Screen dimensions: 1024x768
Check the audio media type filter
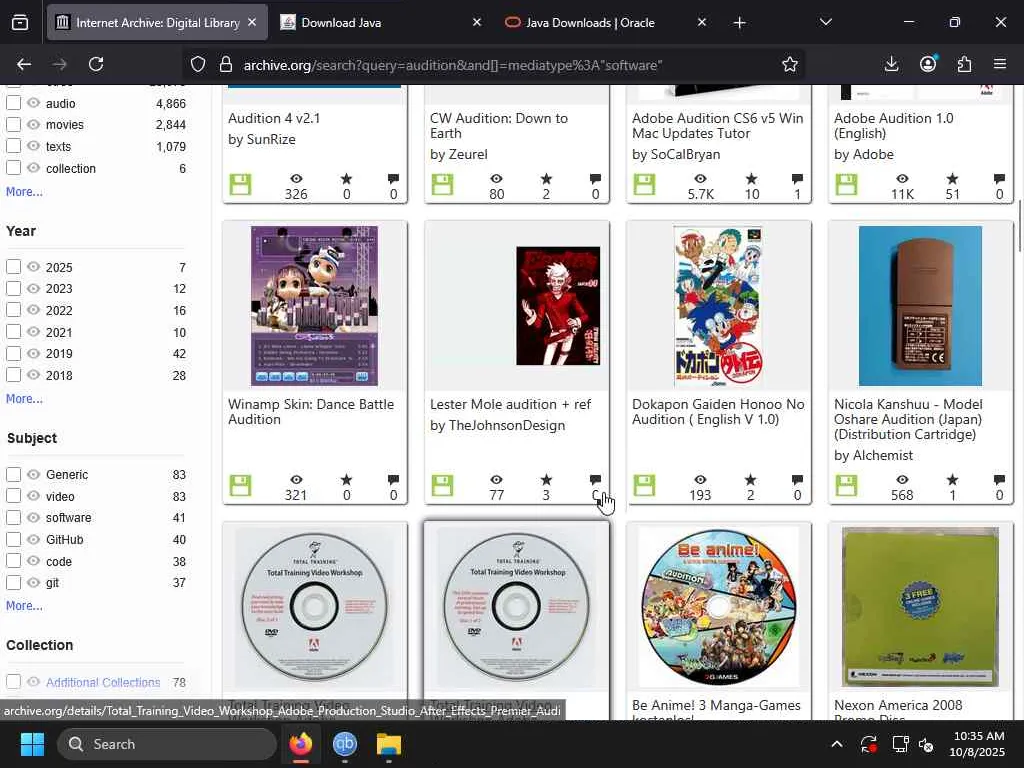[13, 103]
